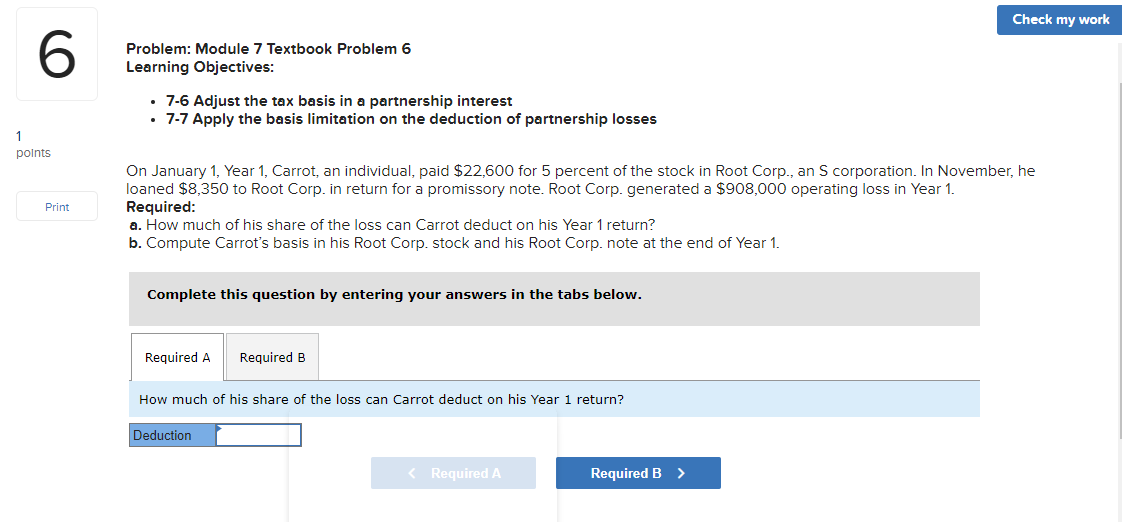Screen dimensions: 1122x522
Task: Click the greyed-out previous Required A button
Action: (453, 473)
